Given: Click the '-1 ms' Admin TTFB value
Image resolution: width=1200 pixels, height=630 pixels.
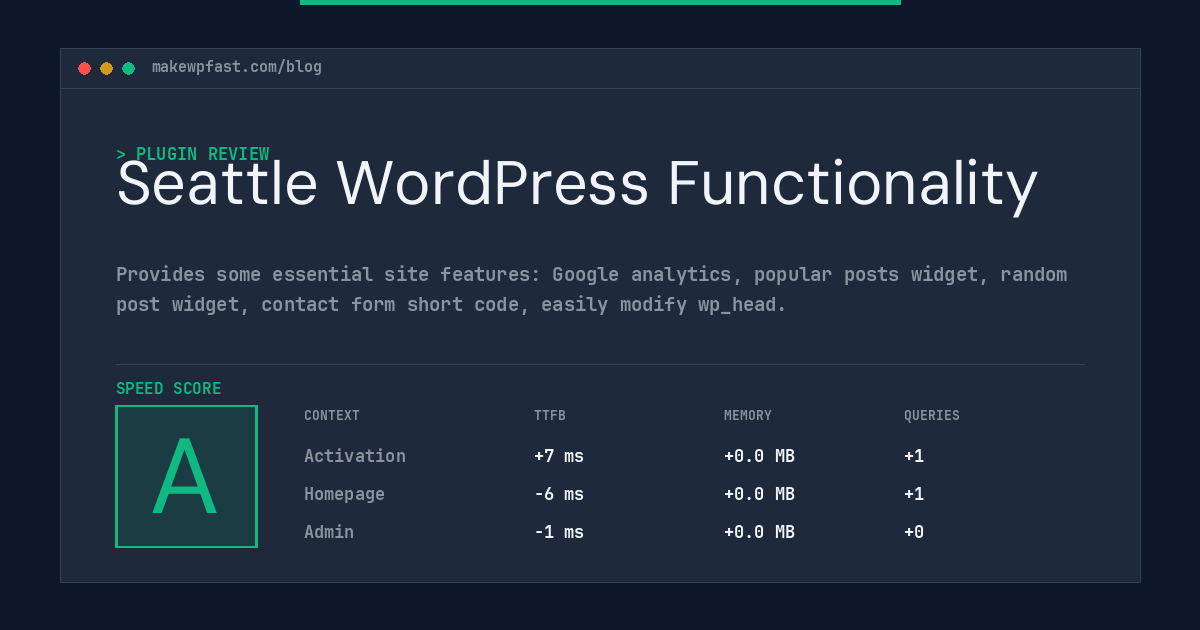Looking at the screenshot, I should pos(559,532).
